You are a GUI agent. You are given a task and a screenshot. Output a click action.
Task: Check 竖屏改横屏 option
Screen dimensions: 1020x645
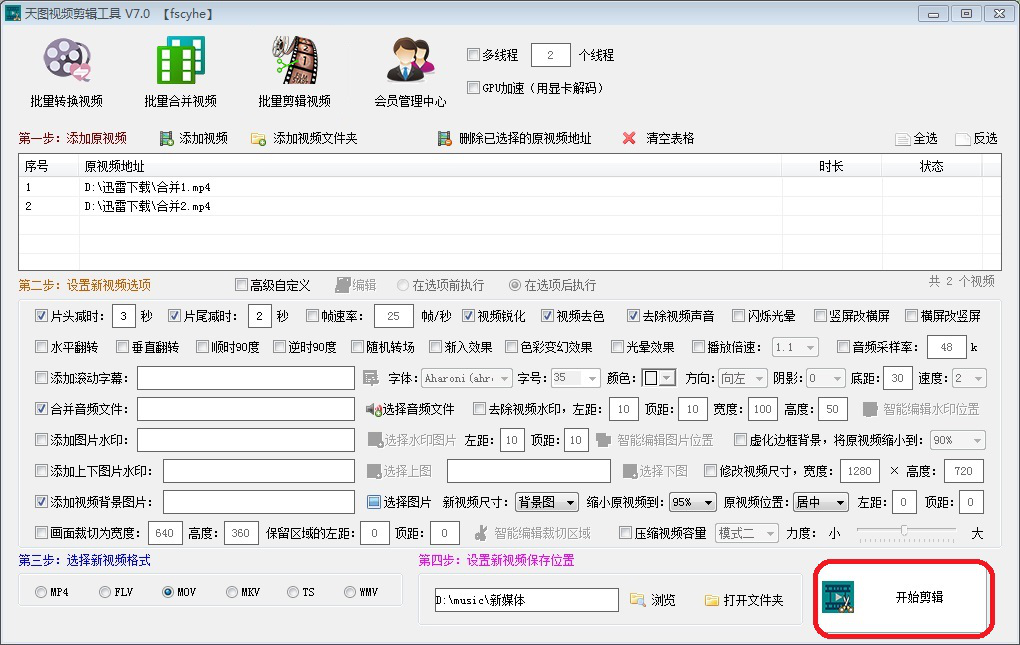(x=820, y=316)
